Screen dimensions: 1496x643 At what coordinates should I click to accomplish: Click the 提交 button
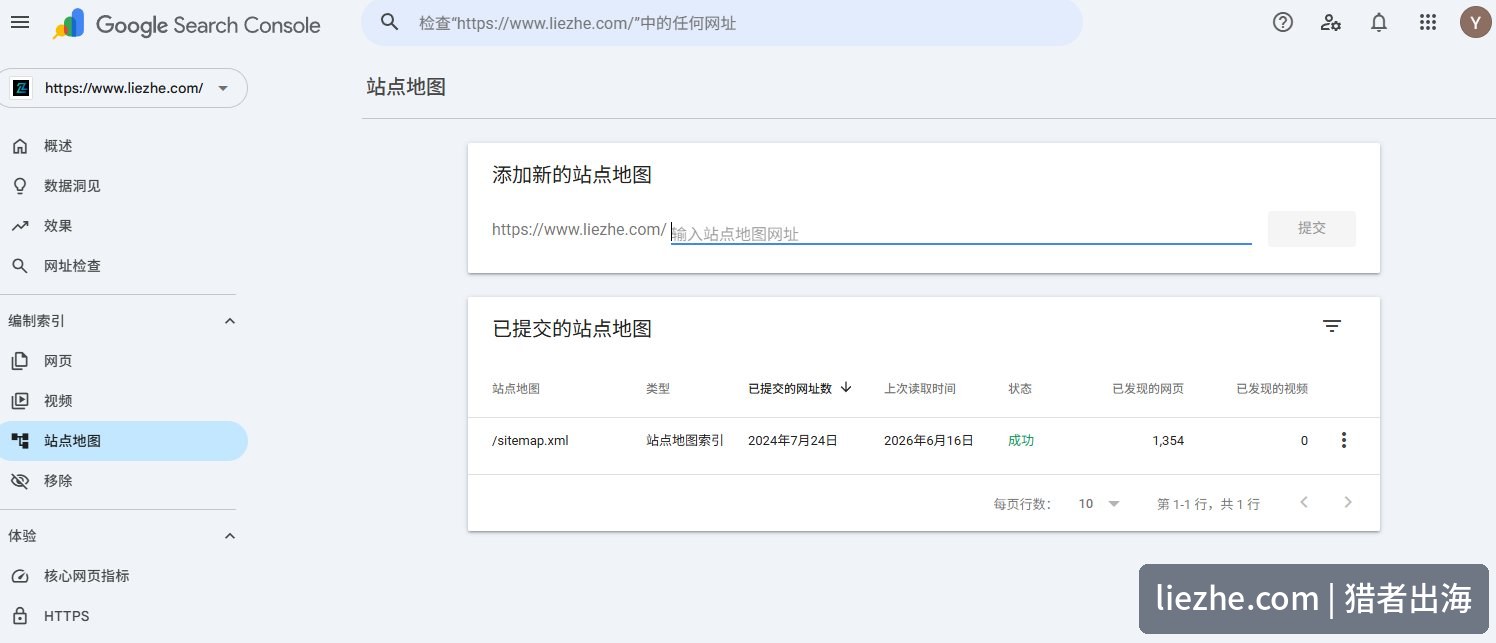coord(1312,228)
